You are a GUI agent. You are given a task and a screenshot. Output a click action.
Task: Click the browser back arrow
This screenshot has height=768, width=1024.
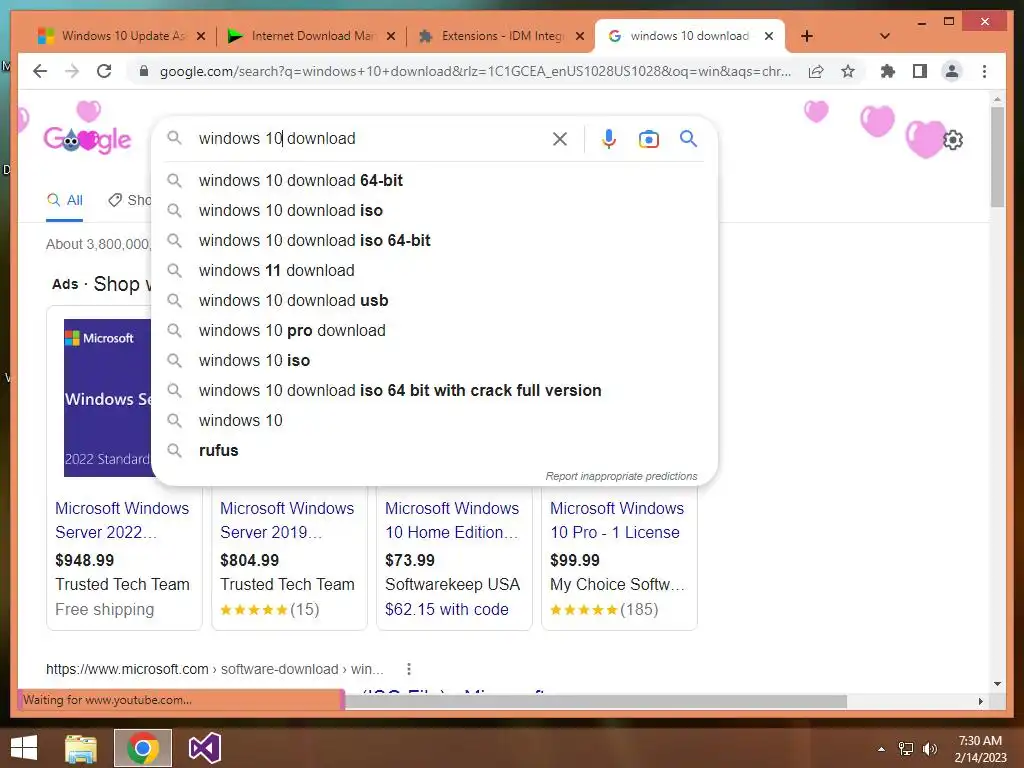40,71
